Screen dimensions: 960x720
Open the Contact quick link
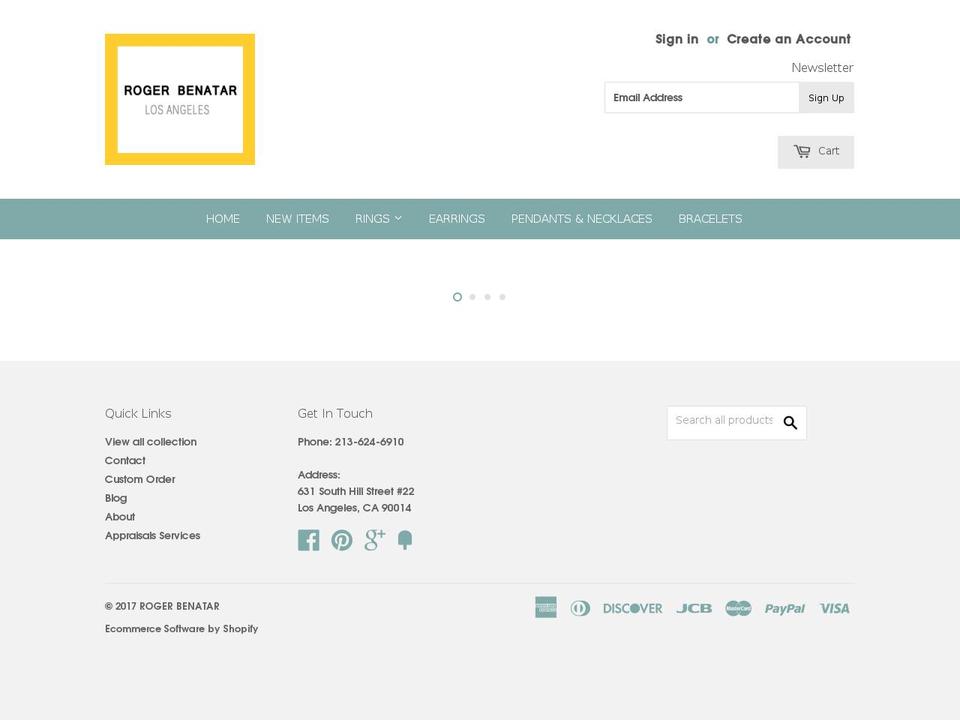pos(125,460)
